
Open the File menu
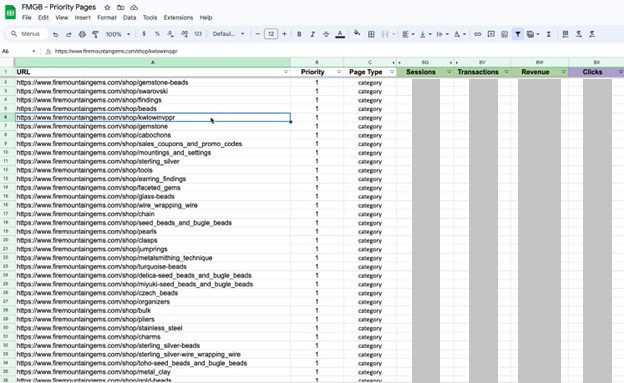pyautogui.click(x=27, y=18)
